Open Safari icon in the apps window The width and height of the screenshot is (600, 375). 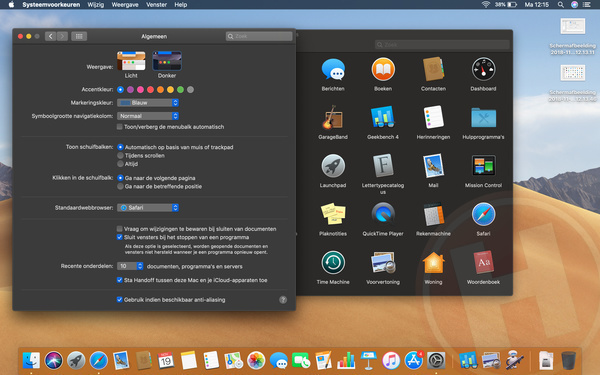(x=483, y=214)
